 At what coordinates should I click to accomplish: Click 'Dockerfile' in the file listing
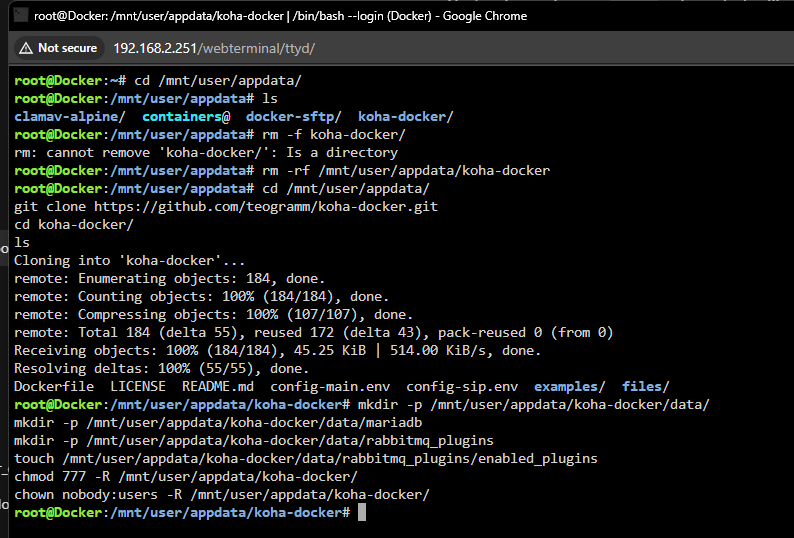(x=54, y=387)
